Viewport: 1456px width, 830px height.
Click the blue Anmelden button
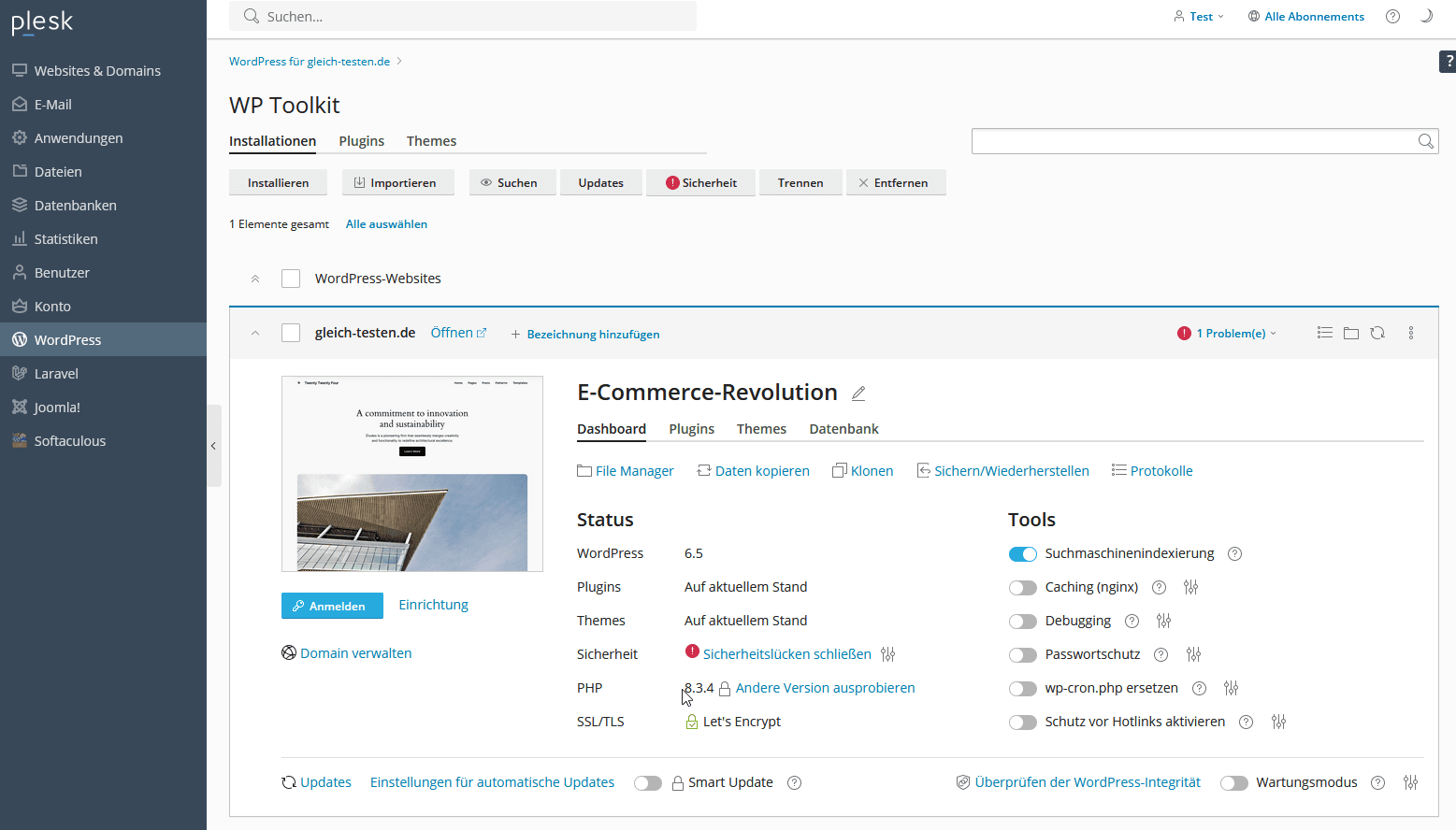click(x=332, y=606)
